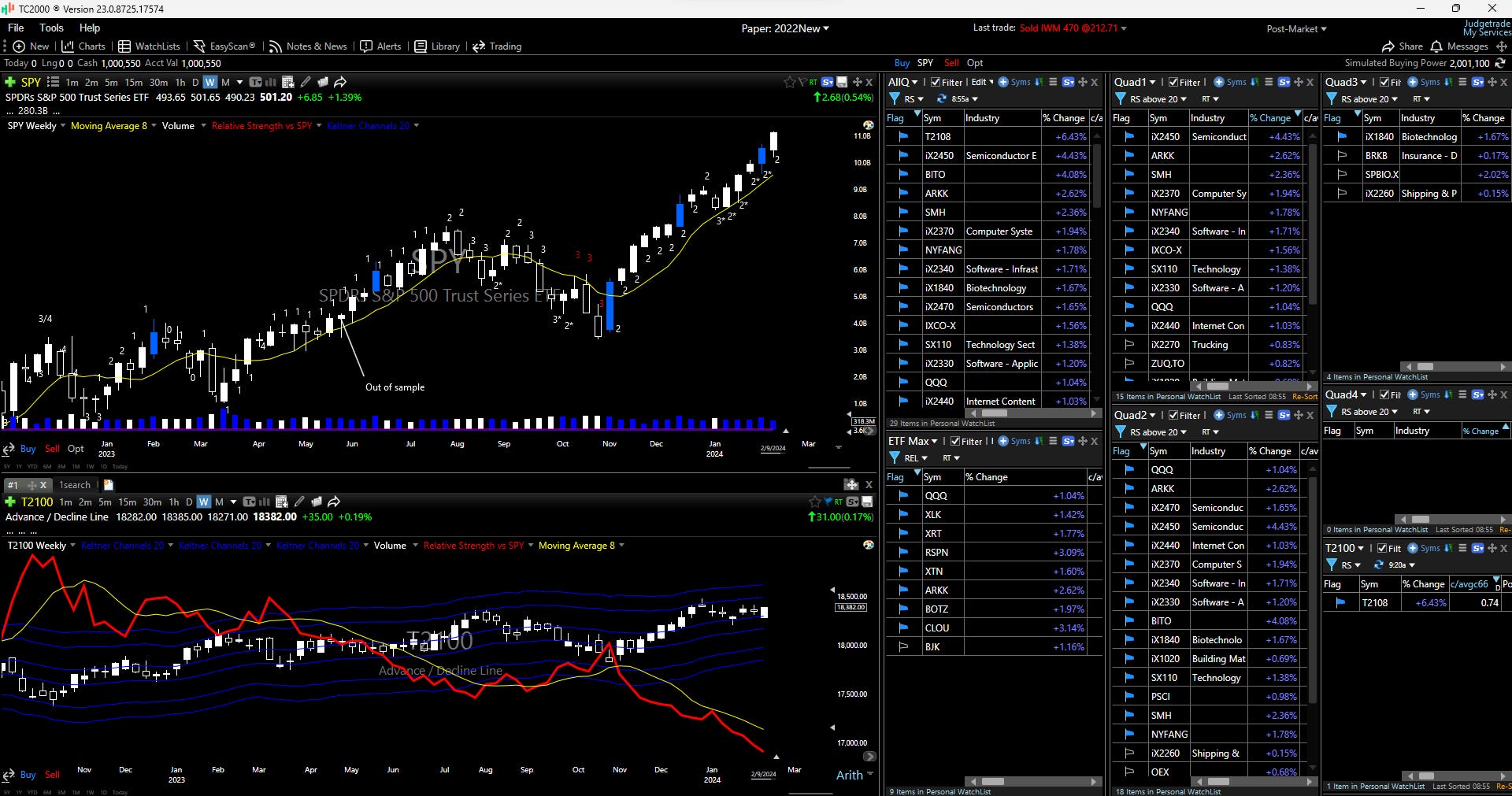The width and height of the screenshot is (1512, 796).
Task: Switch to the 1search tab
Action: [75, 485]
